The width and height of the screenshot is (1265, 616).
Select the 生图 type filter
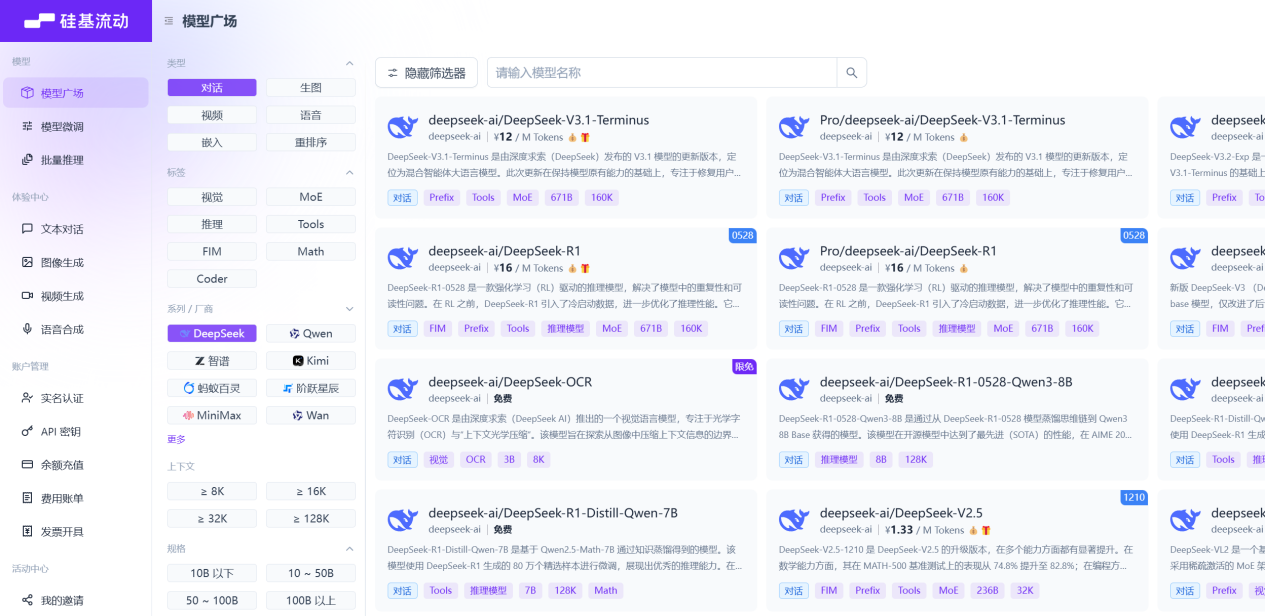tap(311, 88)
